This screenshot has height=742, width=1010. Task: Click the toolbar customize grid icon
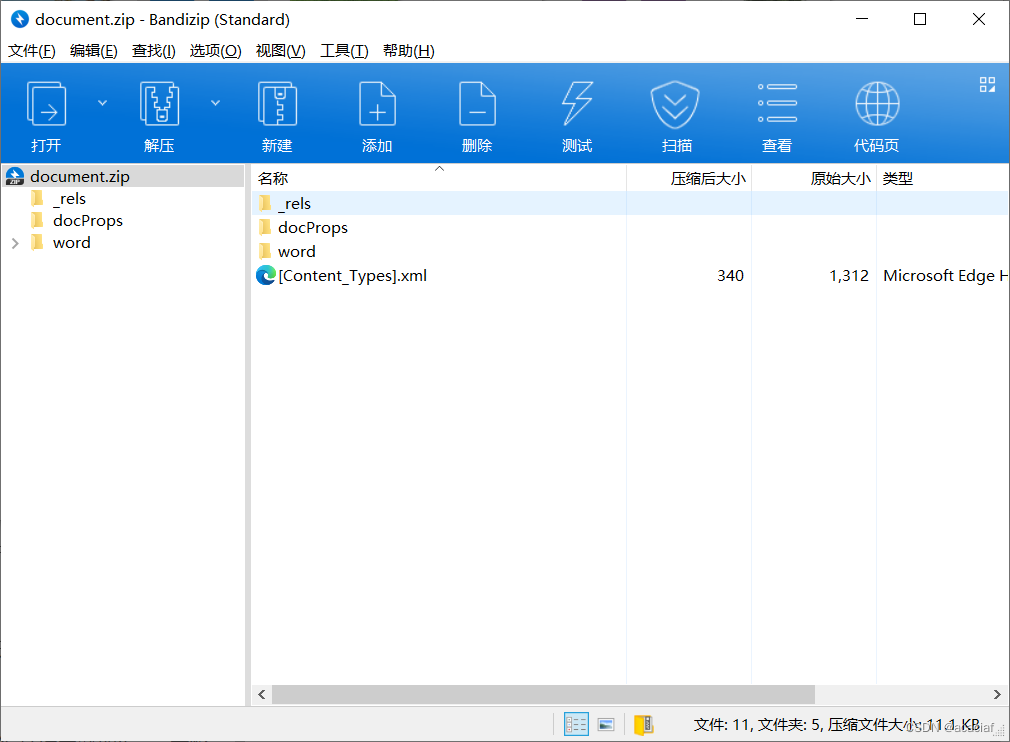click(x=987, y=84)
